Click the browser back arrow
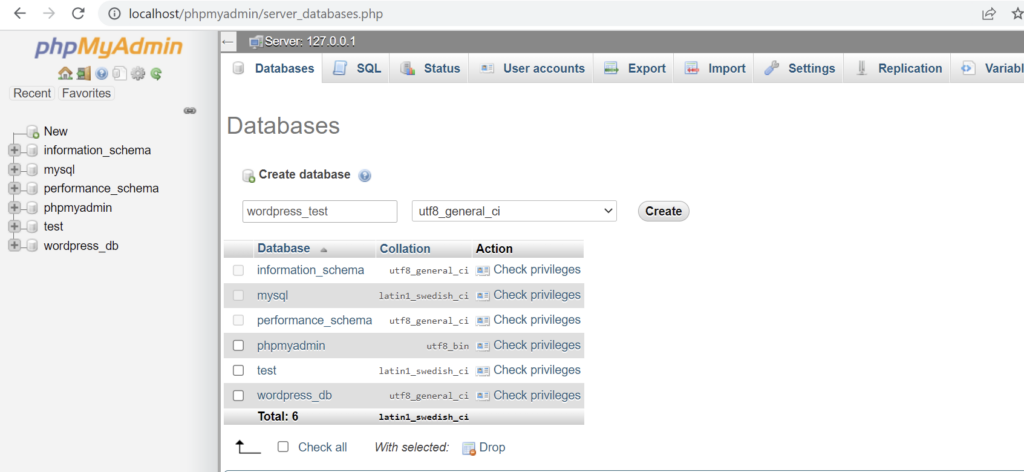Image resolution: width=1024 pixels, height=472 pixels. pos(19,14)
